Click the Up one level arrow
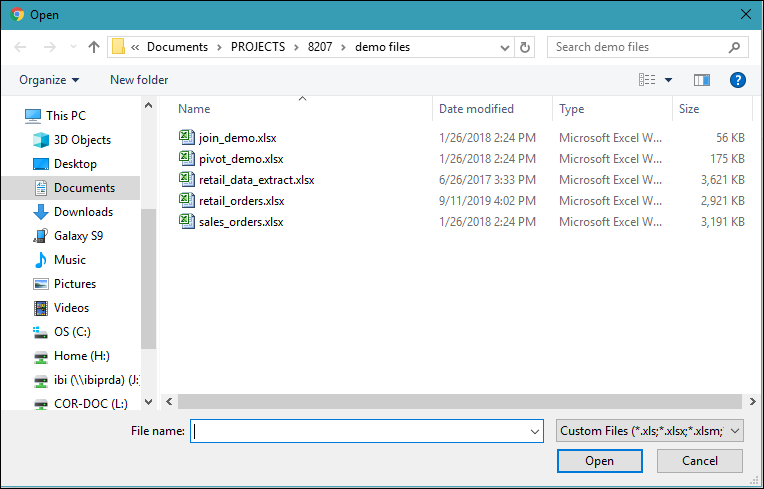 (x=94, y=47)
